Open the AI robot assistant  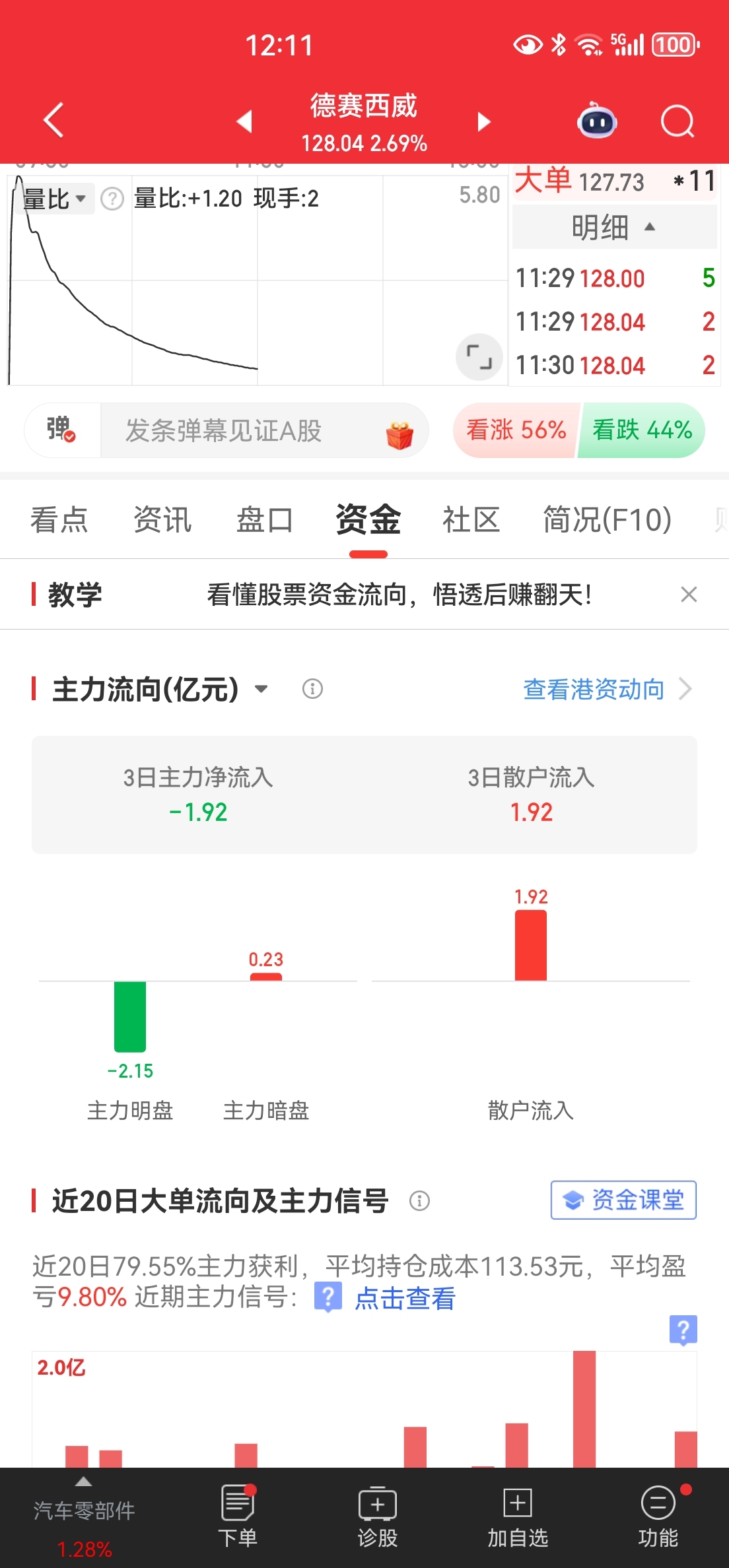[597, 121]
